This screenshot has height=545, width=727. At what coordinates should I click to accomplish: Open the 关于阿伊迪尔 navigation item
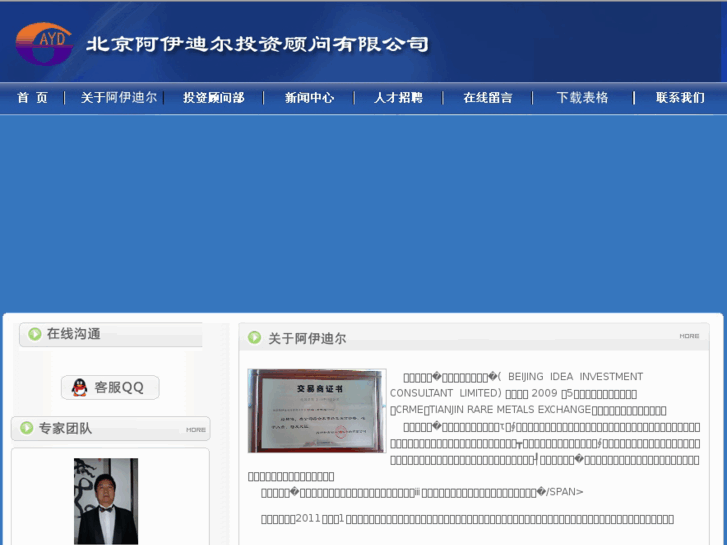point(119,97)
